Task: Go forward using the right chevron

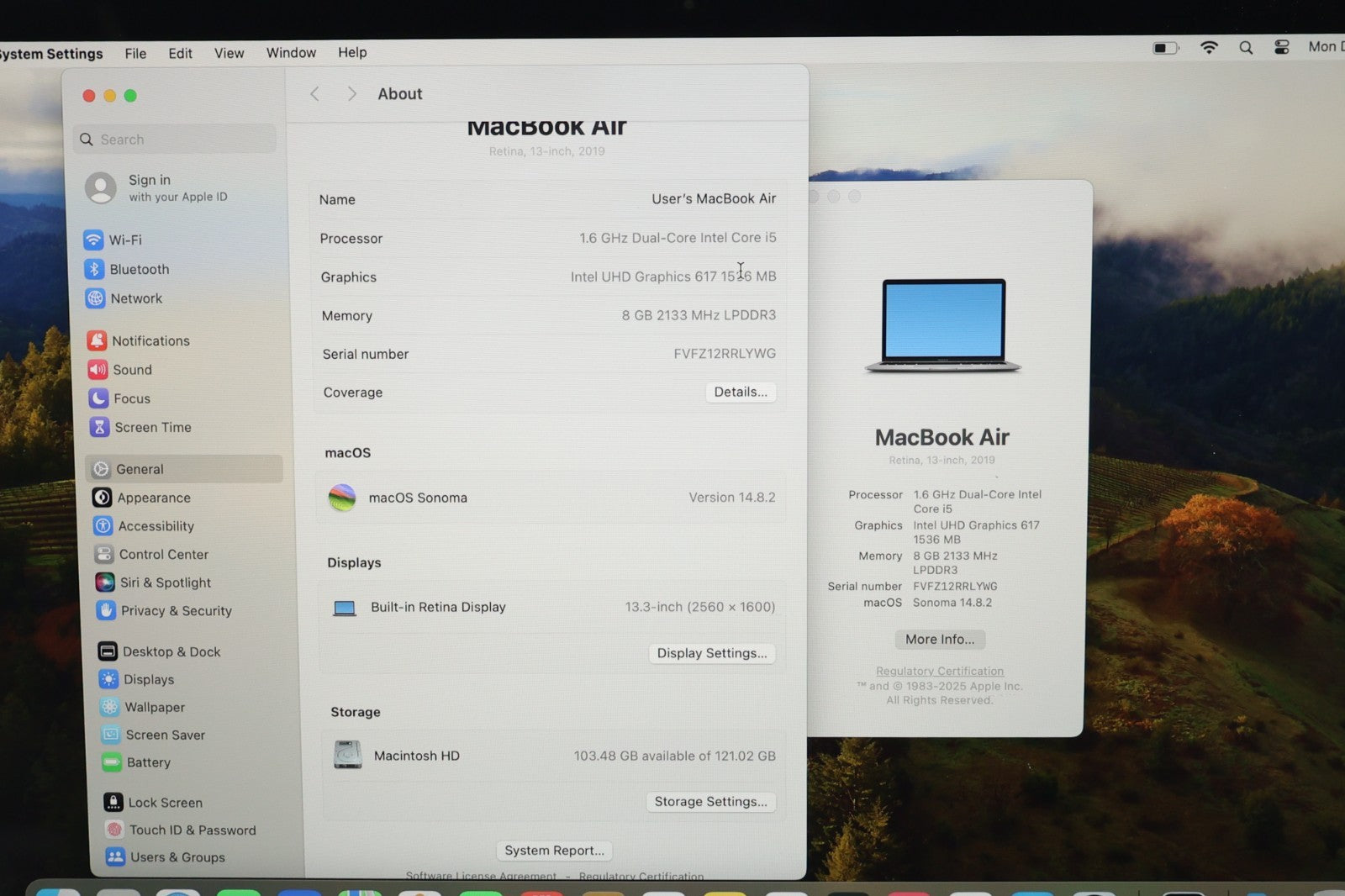Action: pos(352,94)
